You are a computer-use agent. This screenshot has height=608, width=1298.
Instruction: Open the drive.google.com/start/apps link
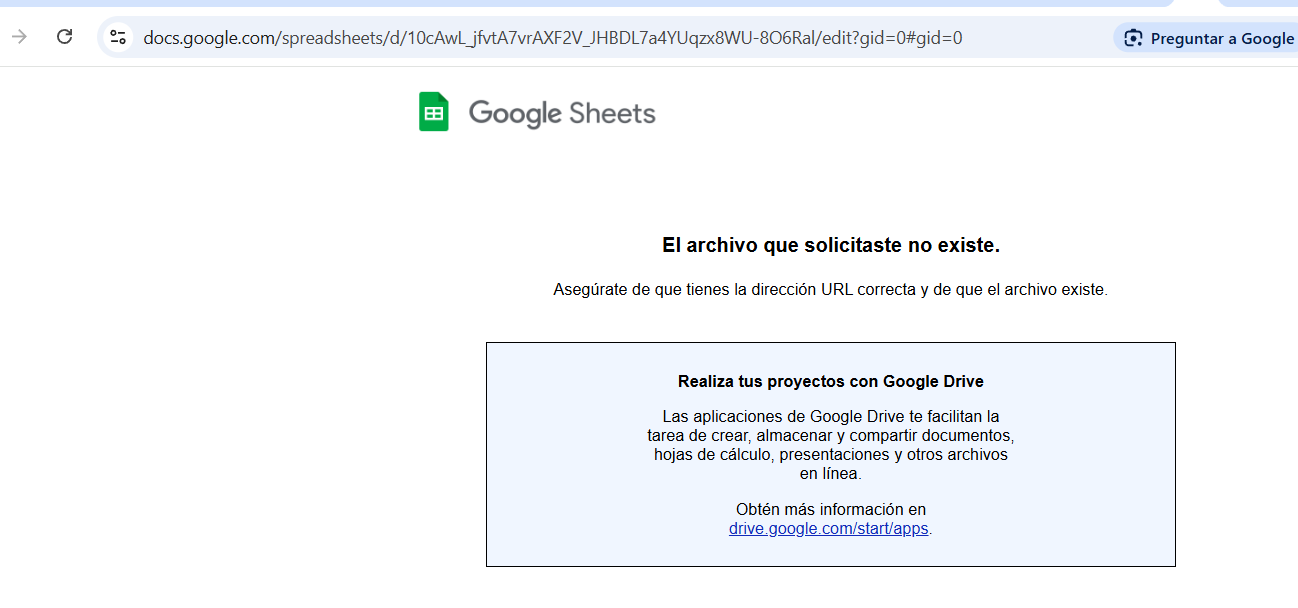tap(829, 529)
